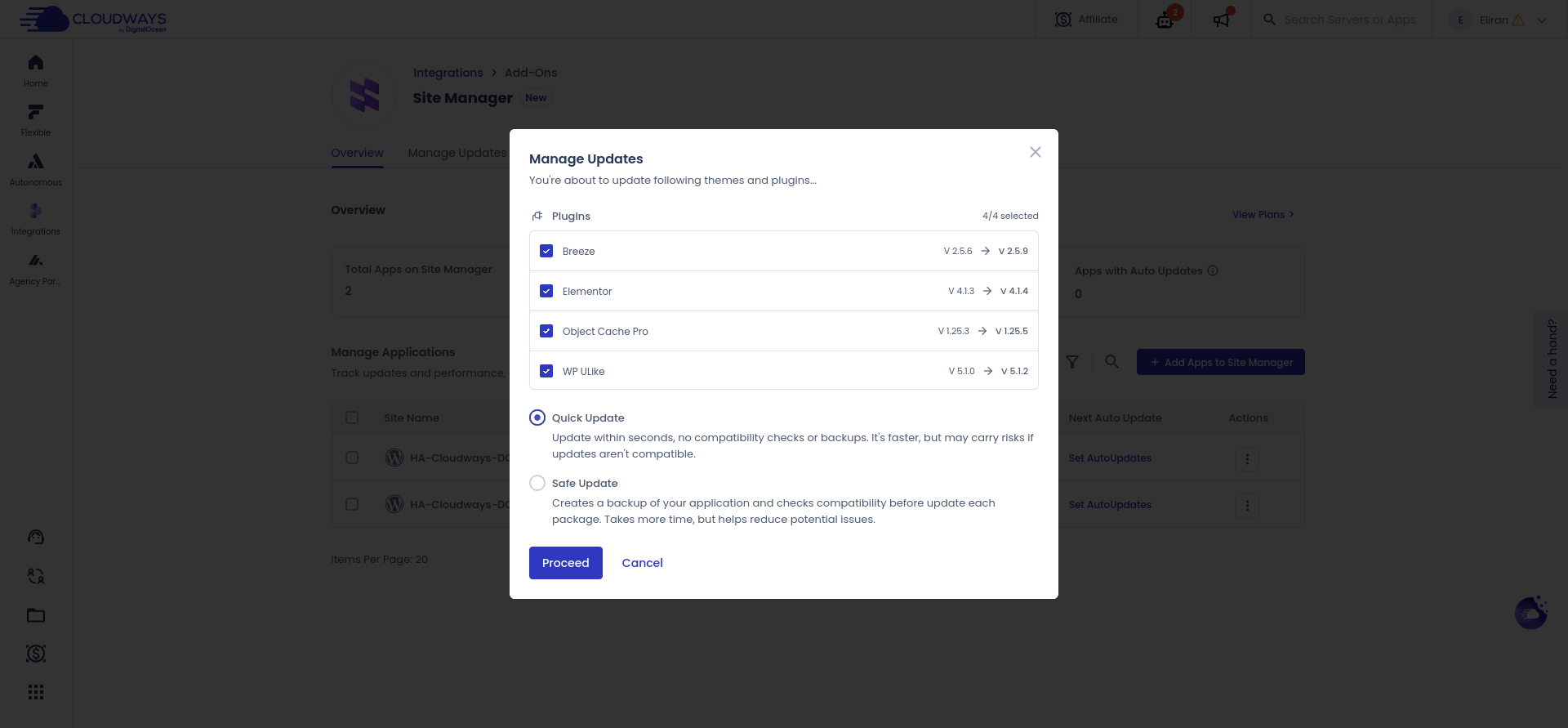The height and width of the screenshot is (728, 1568).
Task: Switch to the Manage Updates tab
Action: [x=457, y=153]
